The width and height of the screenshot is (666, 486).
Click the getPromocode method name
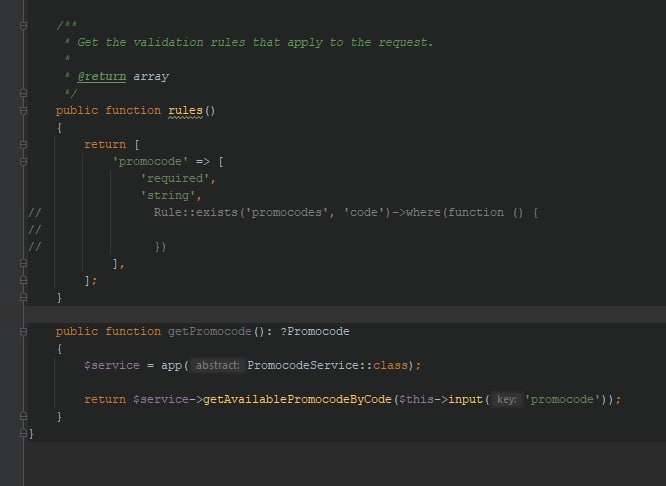pos(210,331)
